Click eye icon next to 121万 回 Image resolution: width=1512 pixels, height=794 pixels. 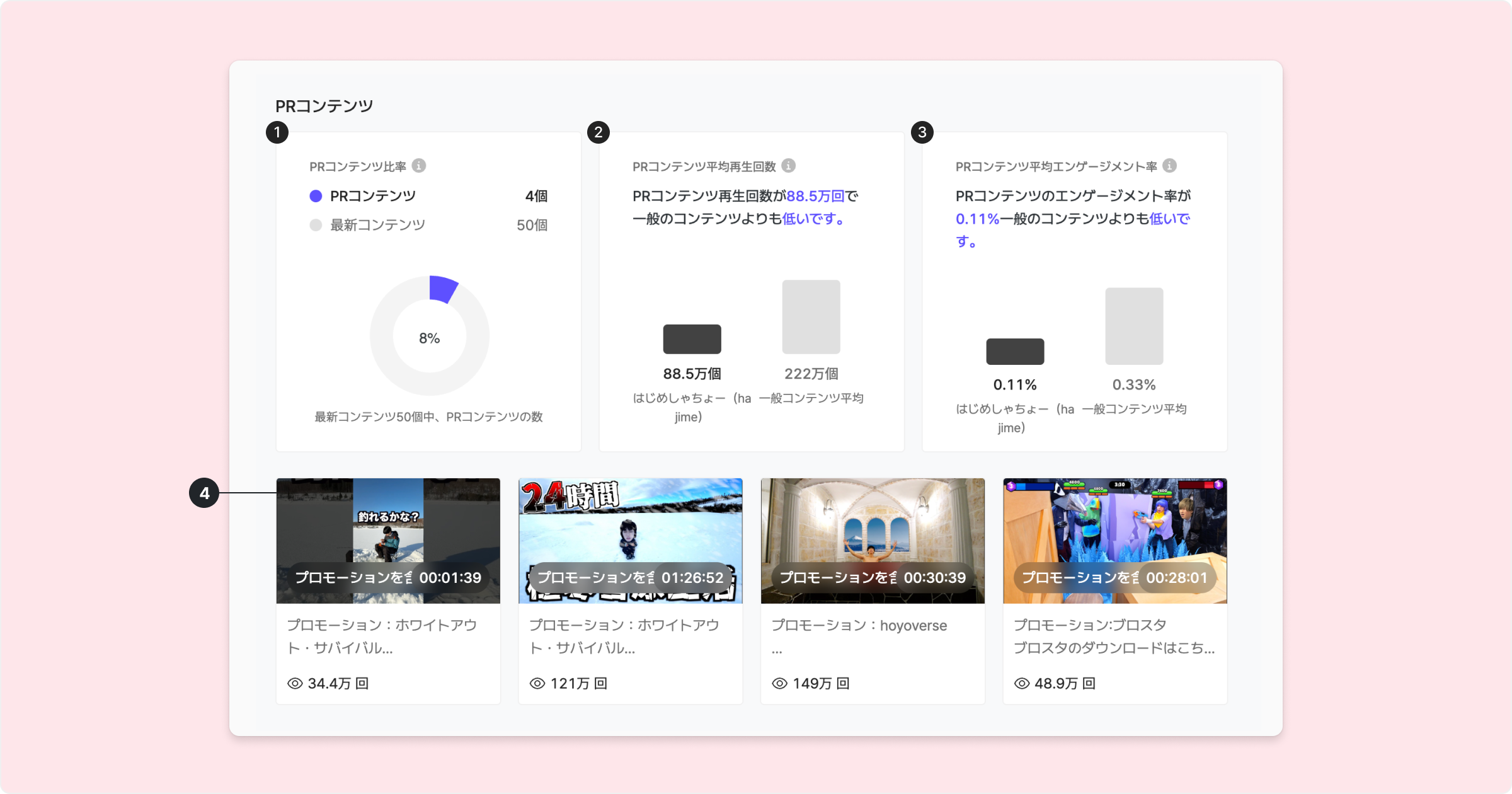537,684
